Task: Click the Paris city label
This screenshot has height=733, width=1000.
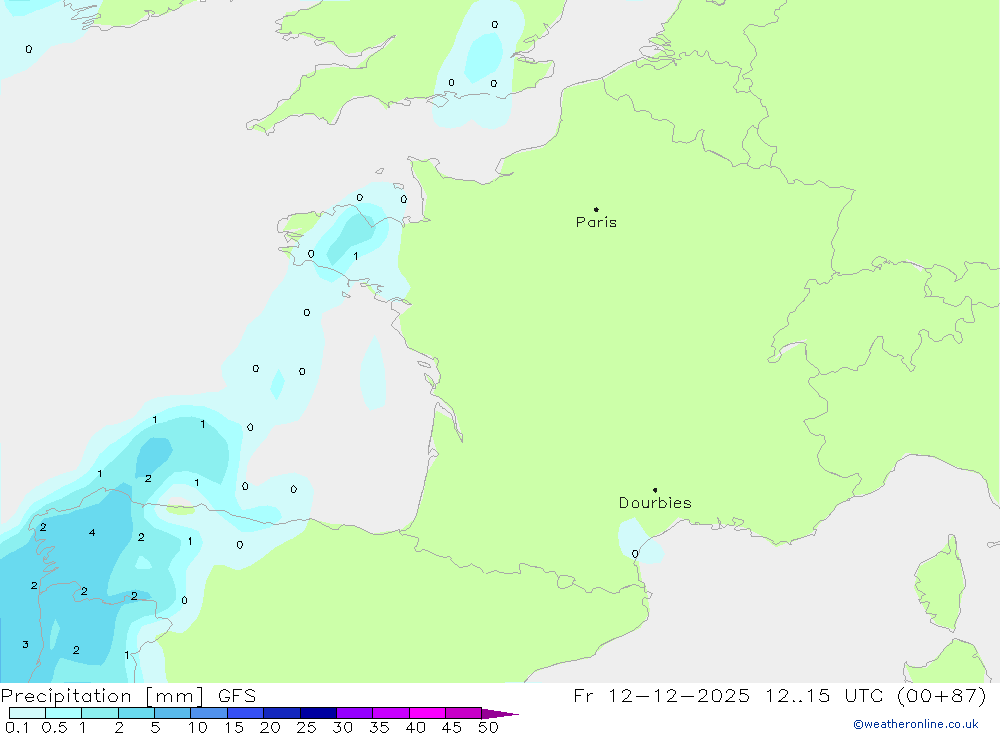Action: (x=596, y=222)
